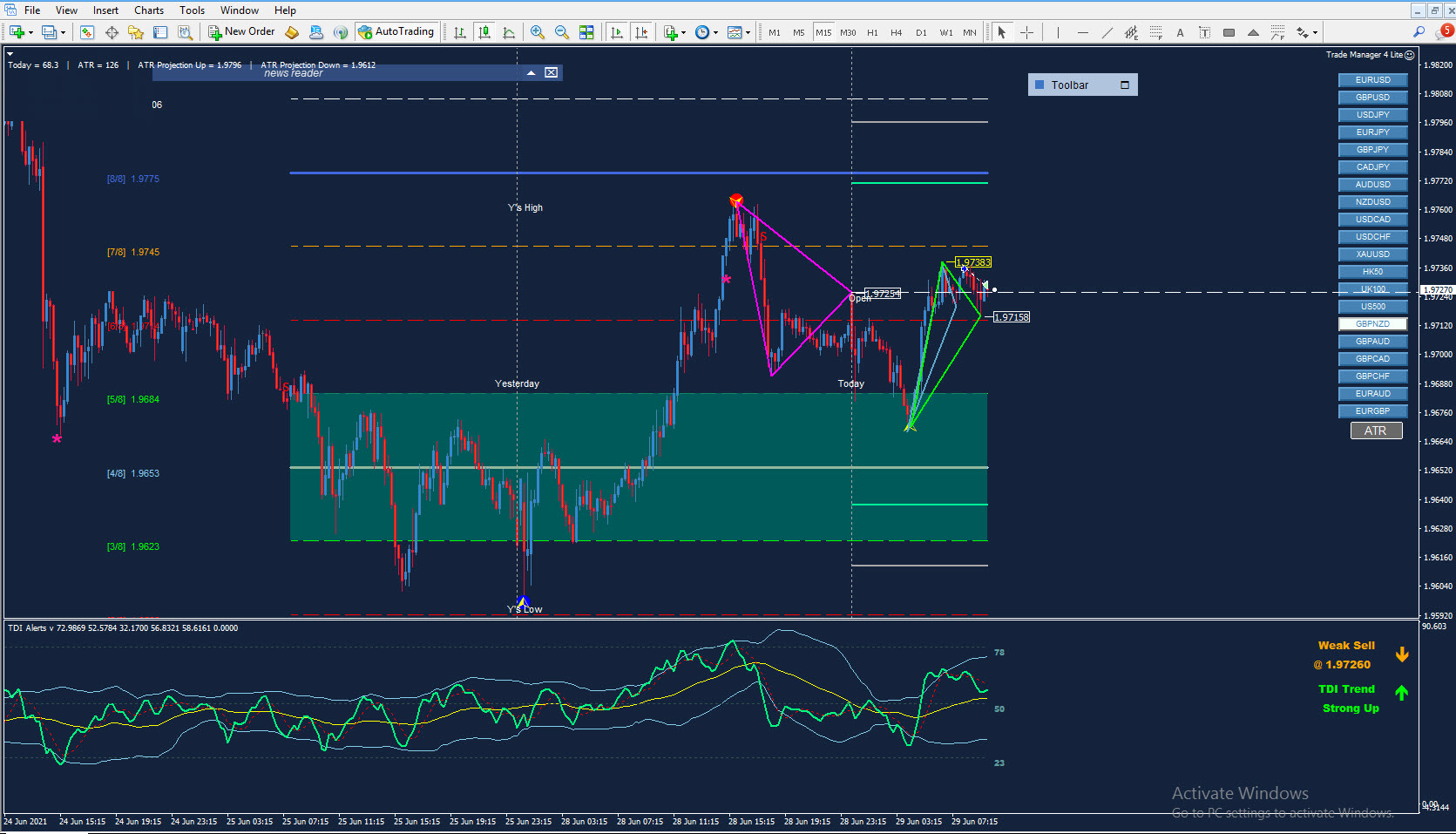Open the chart Templates tool

click(x=735, y=32)
